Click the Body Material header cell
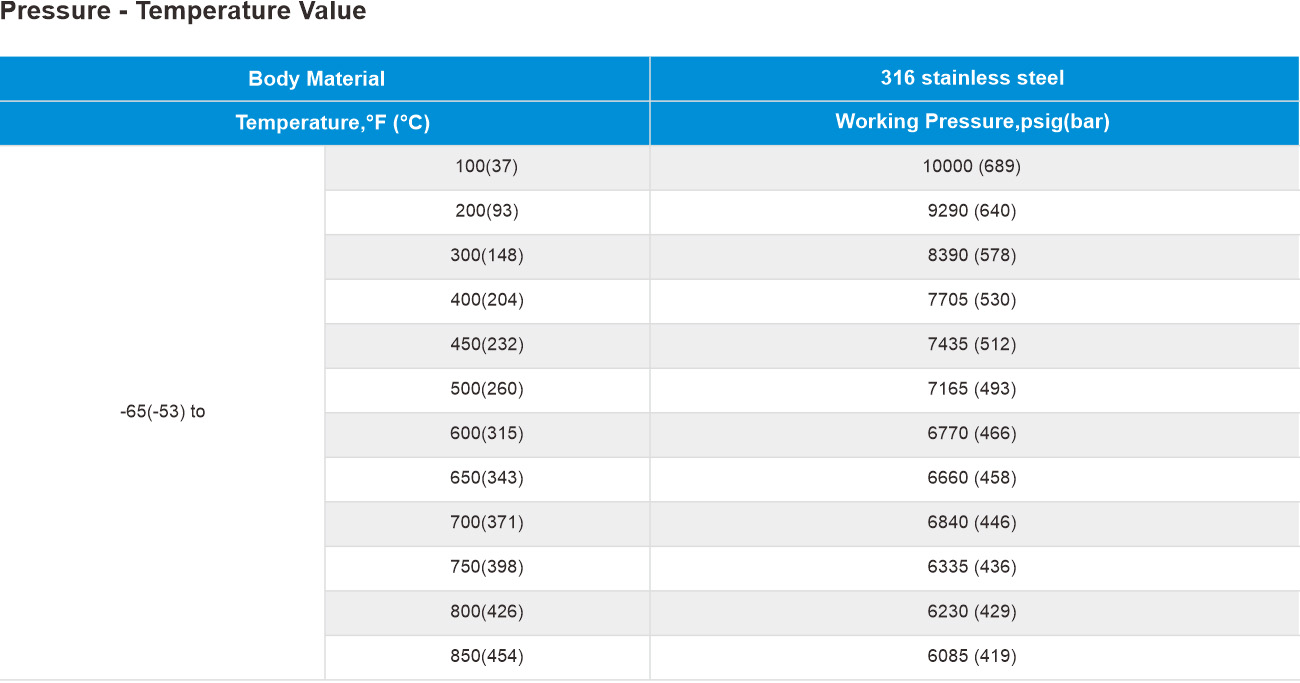This screenshot has width=1300, height=683. tap(324, 79)
